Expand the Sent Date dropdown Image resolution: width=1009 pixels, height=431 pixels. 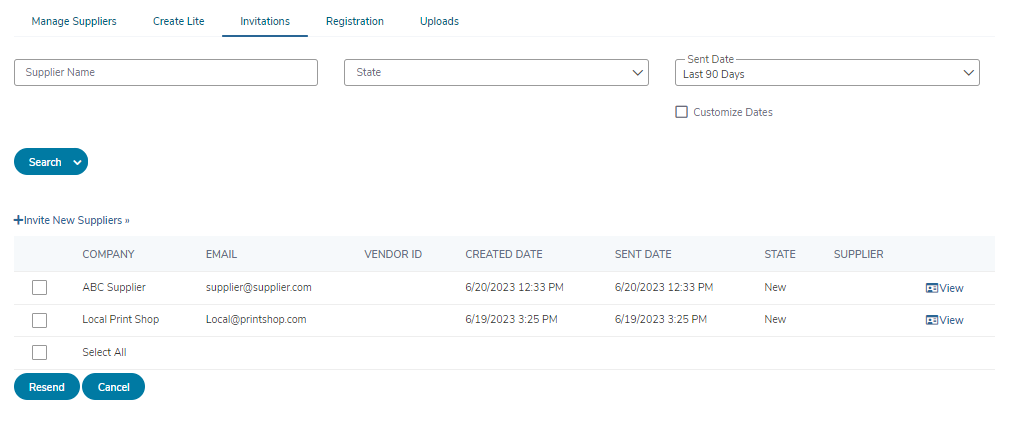tap(827, 73)
